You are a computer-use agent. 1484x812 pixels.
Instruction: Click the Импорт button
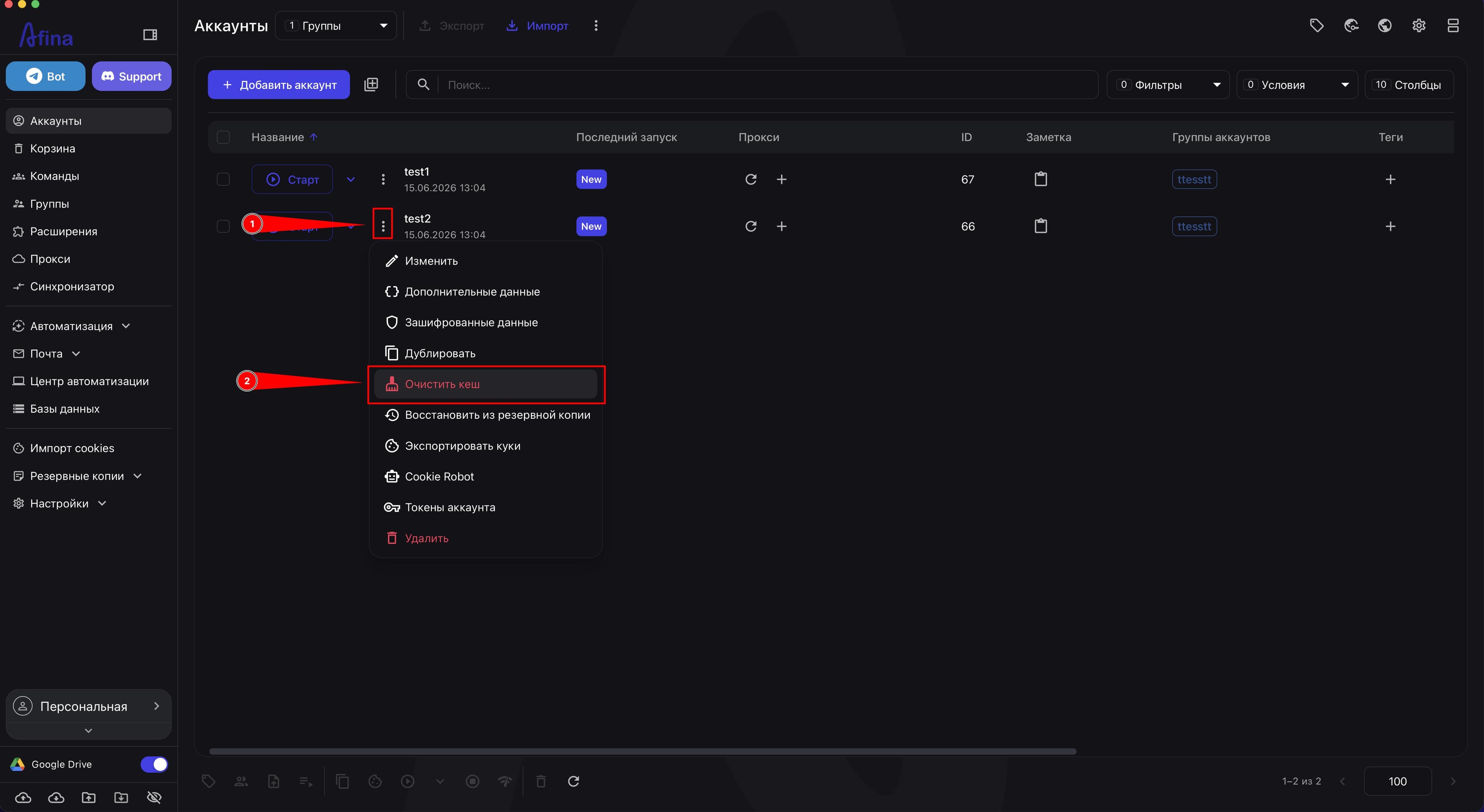537,25
